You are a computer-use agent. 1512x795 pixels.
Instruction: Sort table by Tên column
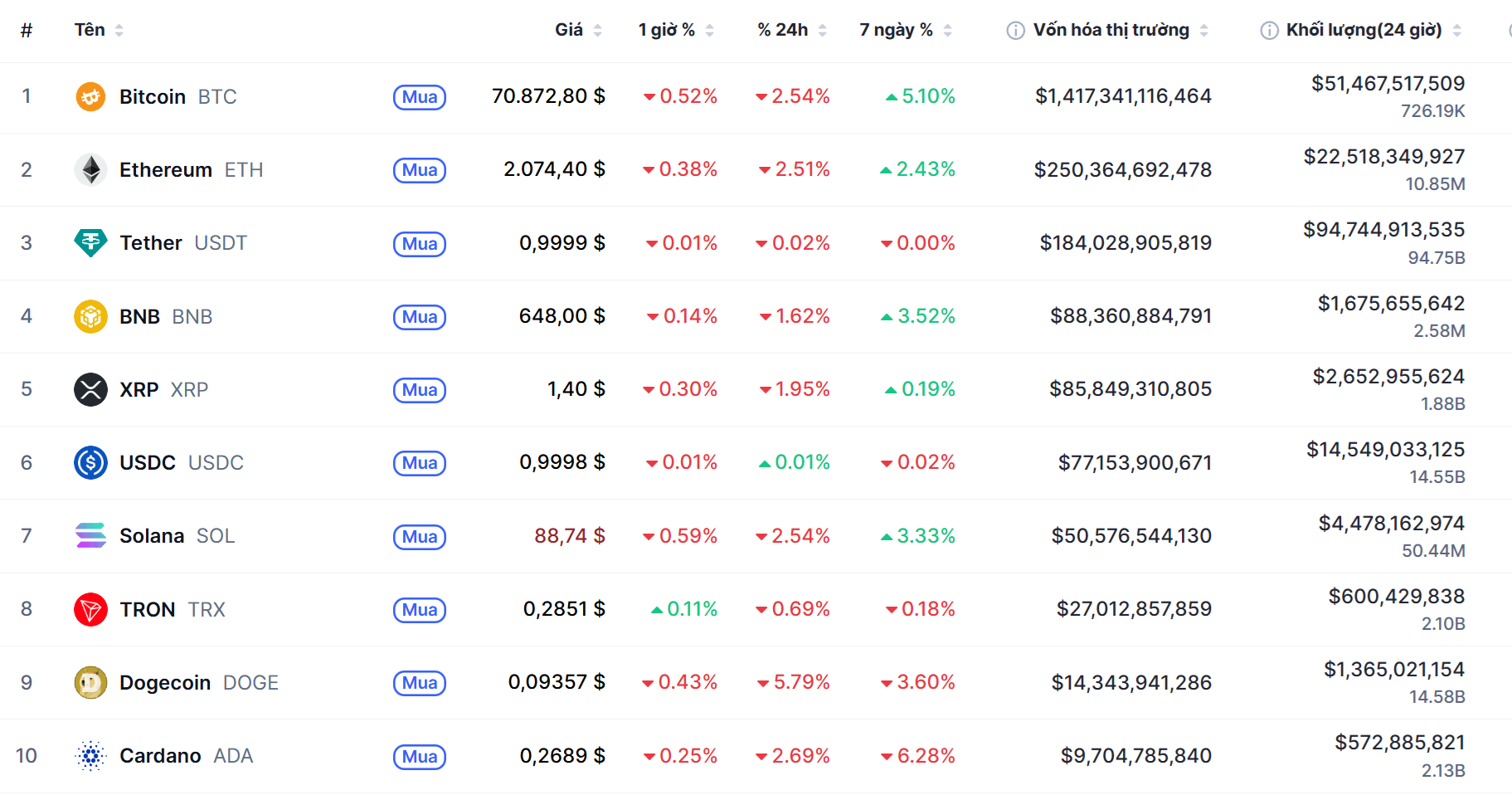tap(99, 30)
